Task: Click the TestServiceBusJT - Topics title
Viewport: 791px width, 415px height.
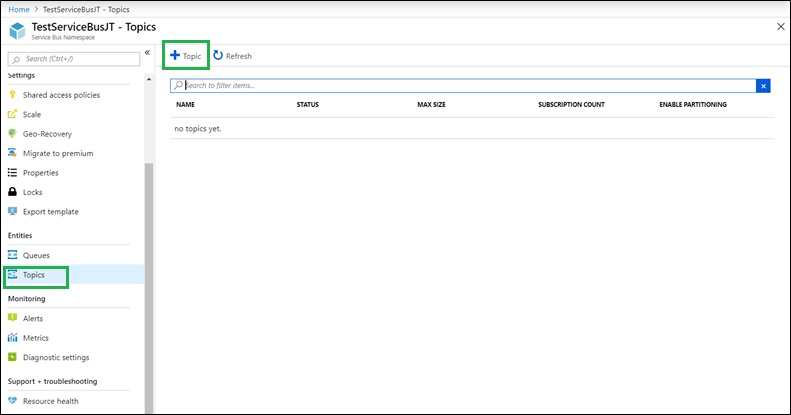Action: click(x=94, y=27)
